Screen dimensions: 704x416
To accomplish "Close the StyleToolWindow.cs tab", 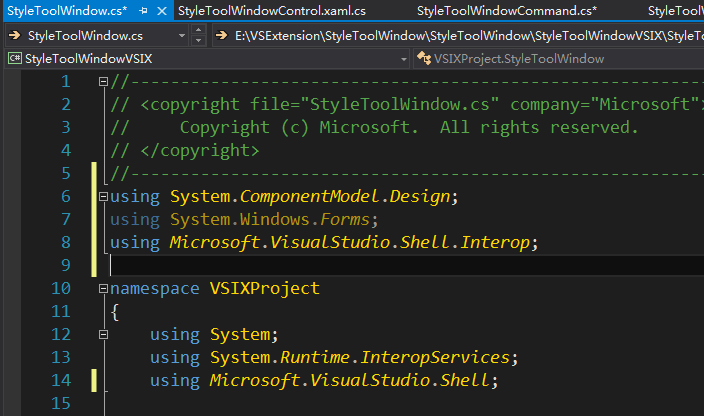I will 161,10.
